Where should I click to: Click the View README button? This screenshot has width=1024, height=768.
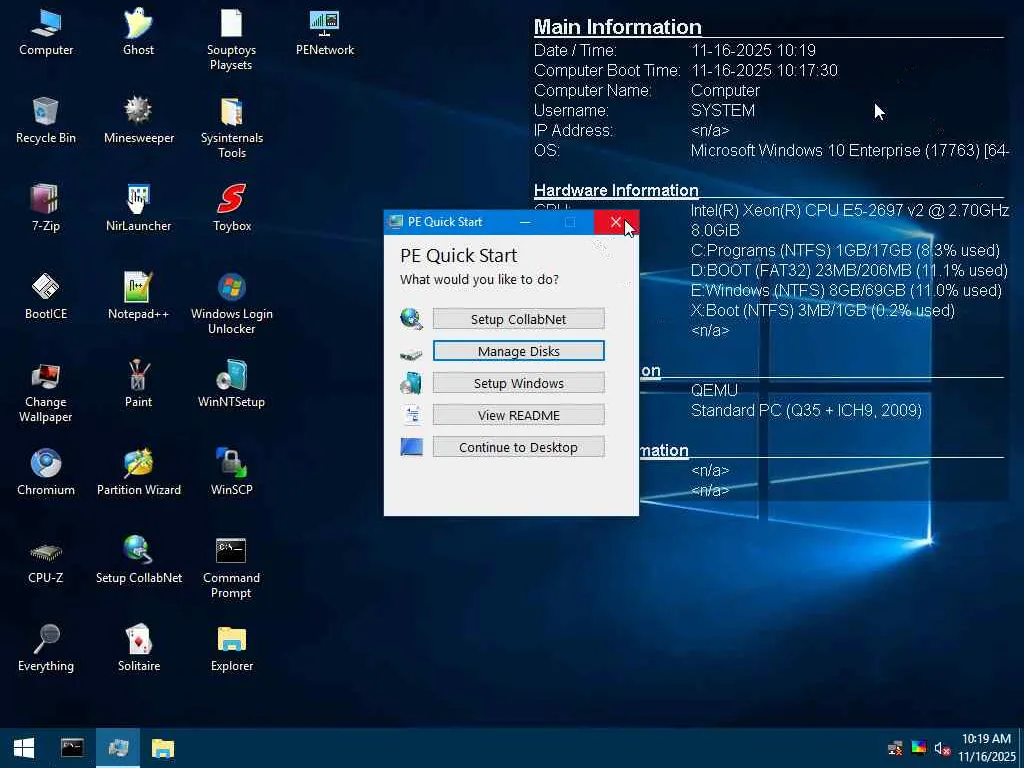coord(519,415)
